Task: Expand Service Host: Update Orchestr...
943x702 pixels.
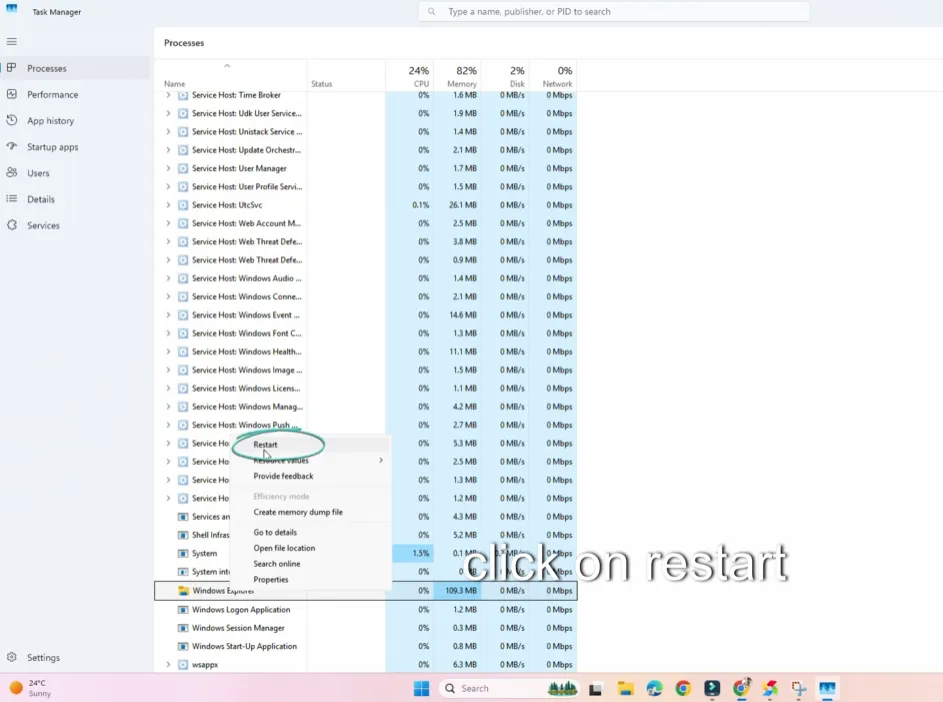Action: point(168,150)
